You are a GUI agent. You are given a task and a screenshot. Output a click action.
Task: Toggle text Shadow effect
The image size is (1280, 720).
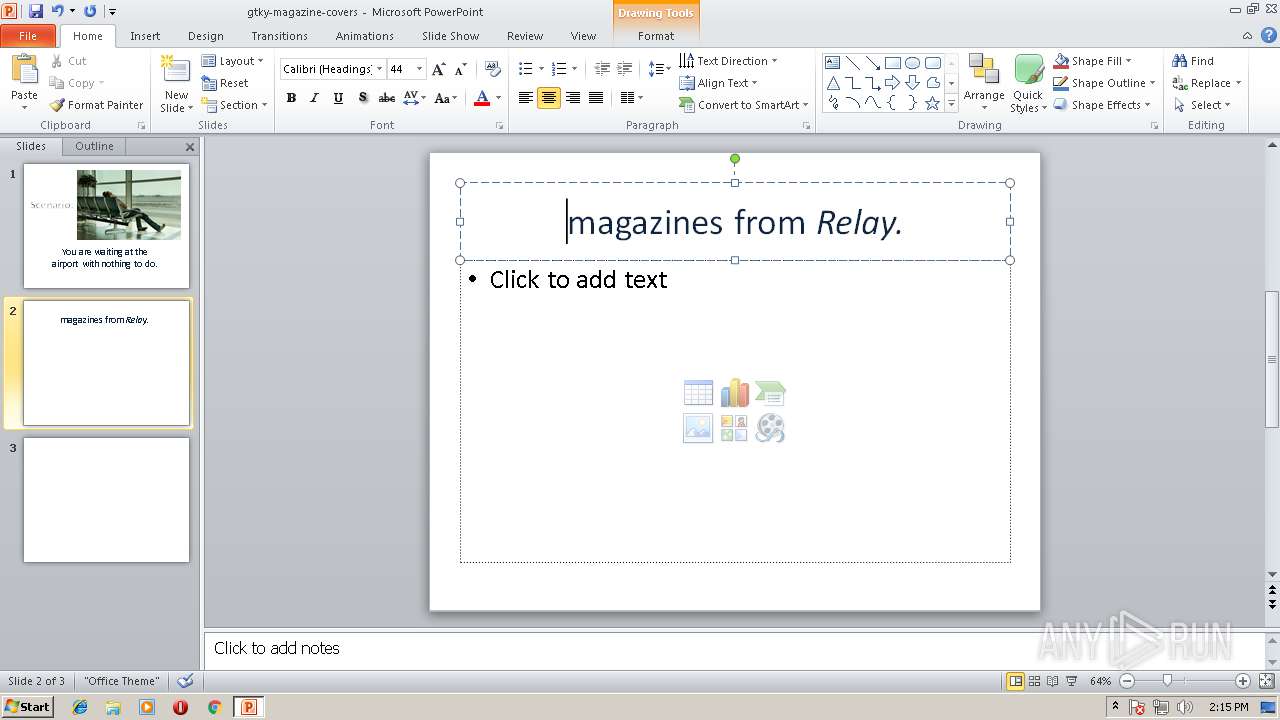[x=362, y=98]
